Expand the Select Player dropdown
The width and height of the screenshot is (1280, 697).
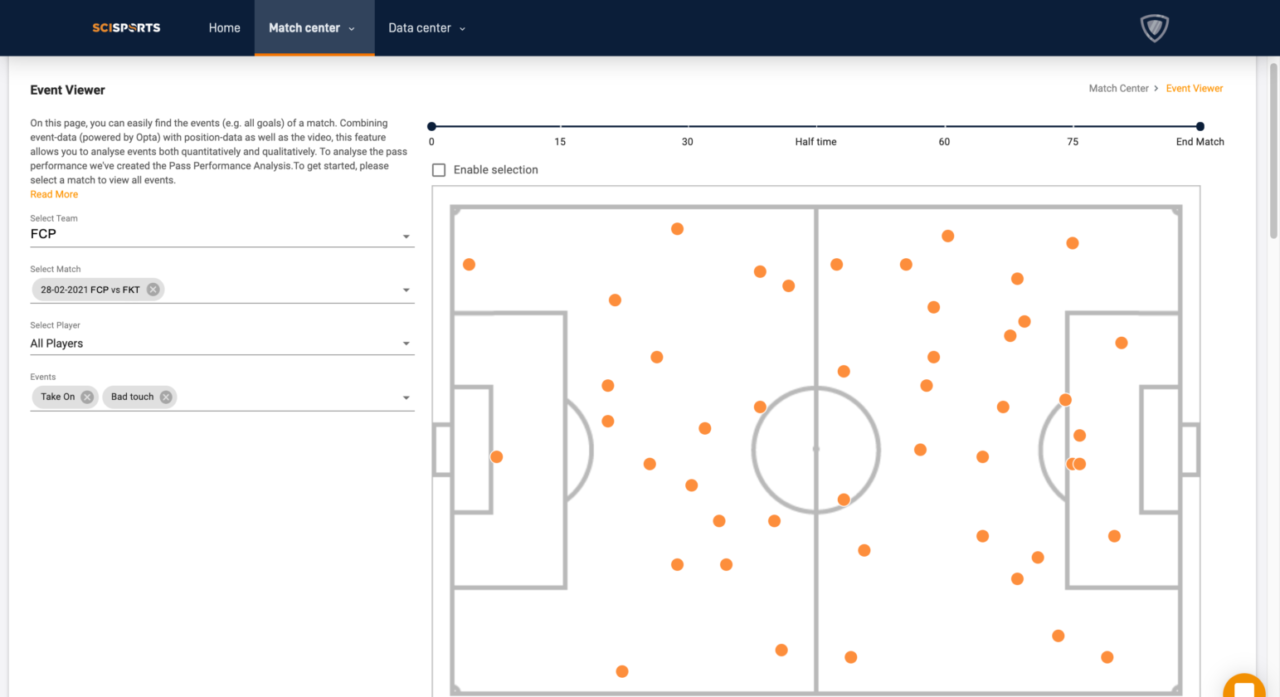point(406,344)
